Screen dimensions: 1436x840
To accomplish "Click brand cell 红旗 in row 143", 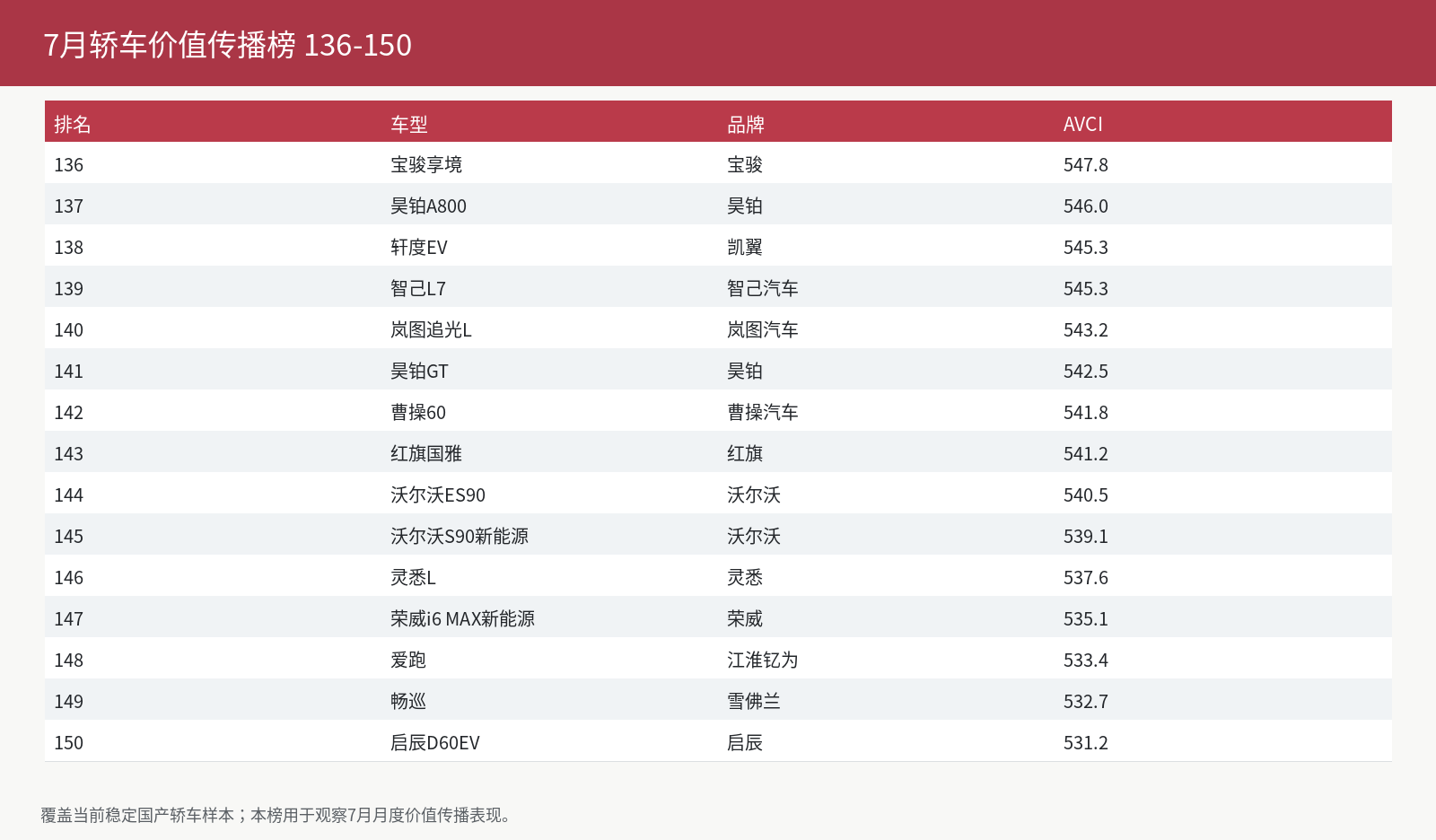I will (745, 454).
